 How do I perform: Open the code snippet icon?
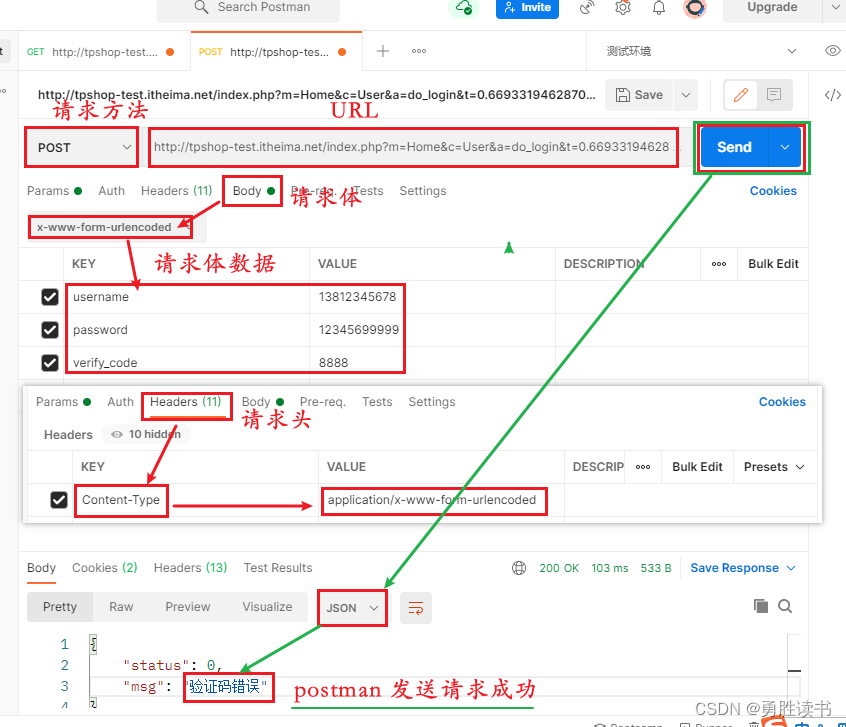(x=833, y=96)
